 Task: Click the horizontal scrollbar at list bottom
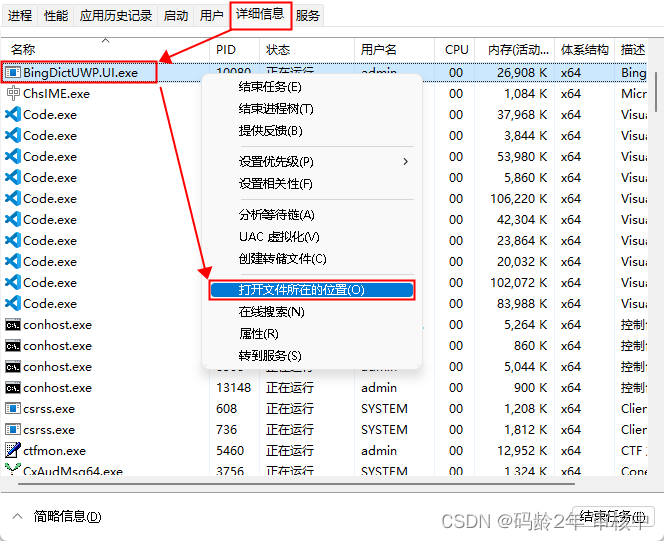[296, 483]
